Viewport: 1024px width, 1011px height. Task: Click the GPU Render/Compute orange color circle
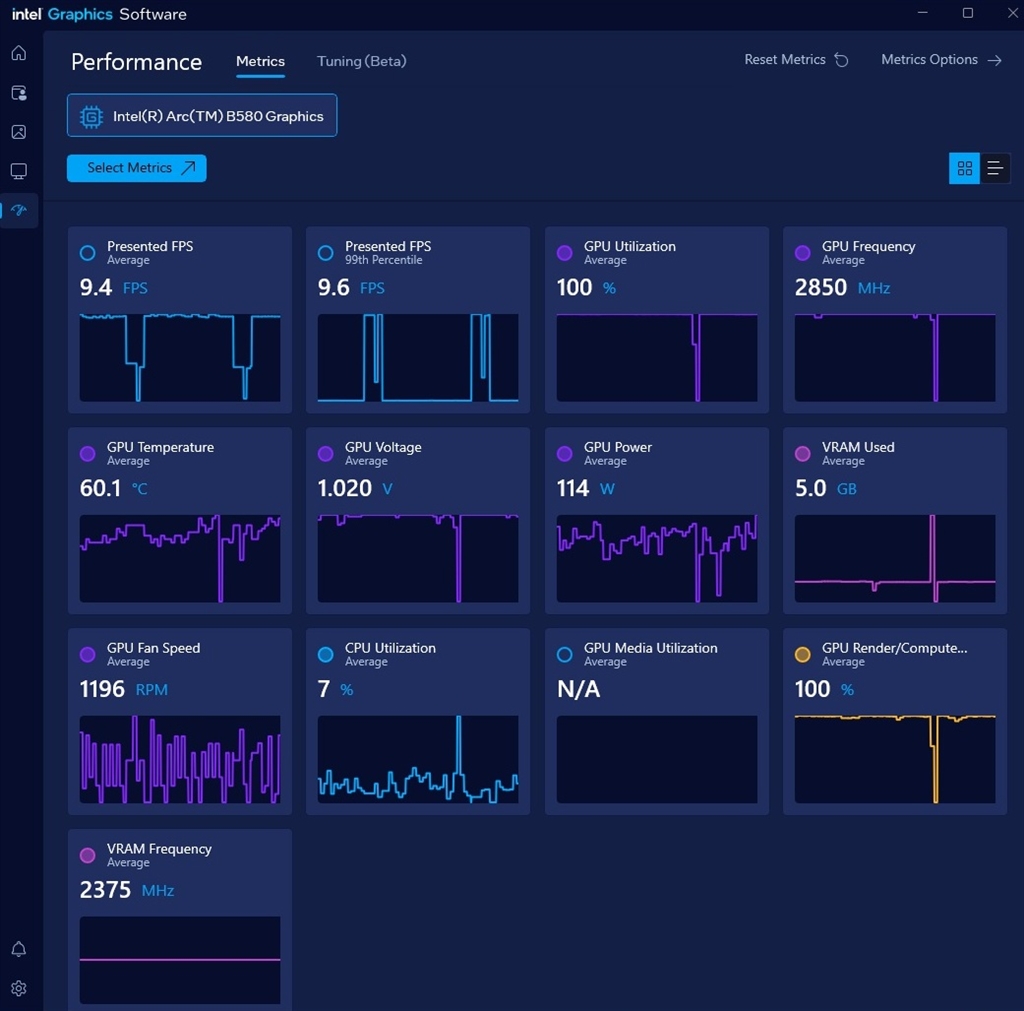click(802, 655)
